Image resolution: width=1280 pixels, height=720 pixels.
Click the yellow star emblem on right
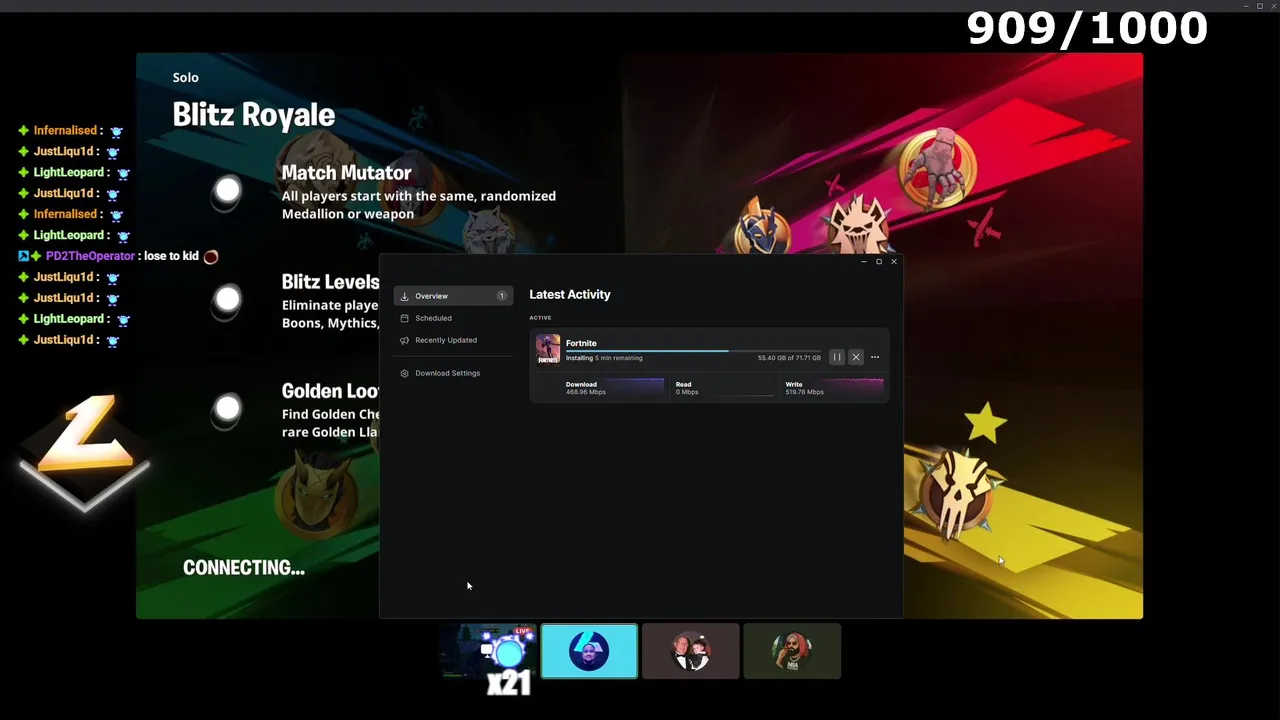click(986, 422)
